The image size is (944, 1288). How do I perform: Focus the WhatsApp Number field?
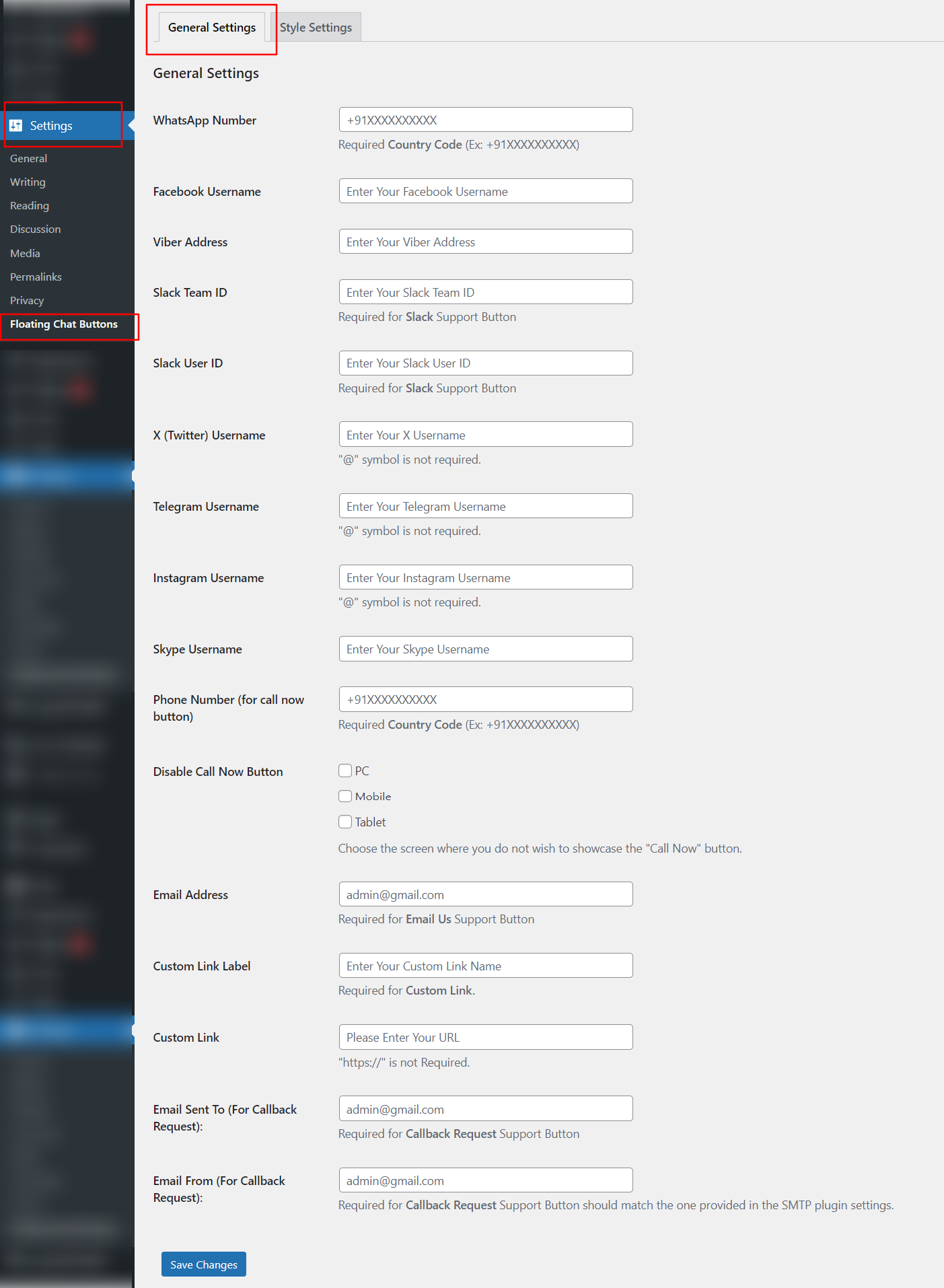point(486,120)
